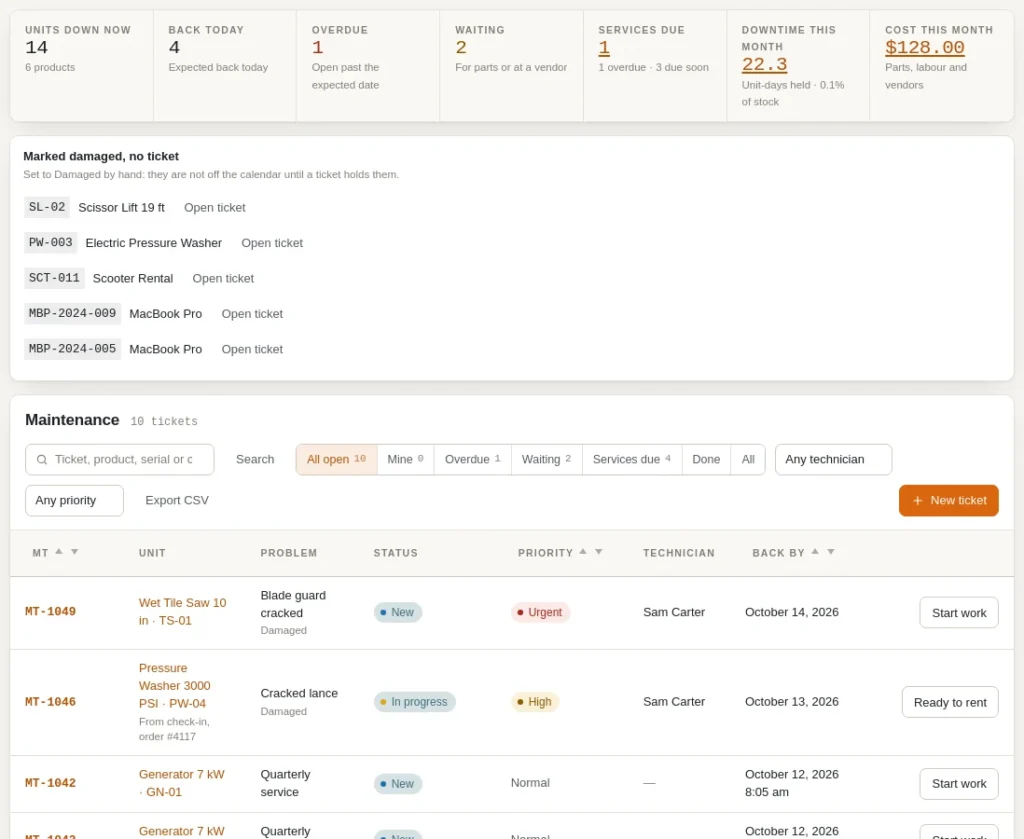Open the Any technician dropdown

833,460
